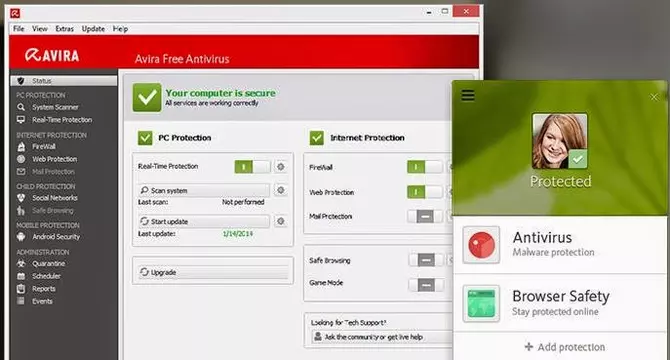Click the Start update button
This screenshot has width=670, height=360.
click(204, 221)
